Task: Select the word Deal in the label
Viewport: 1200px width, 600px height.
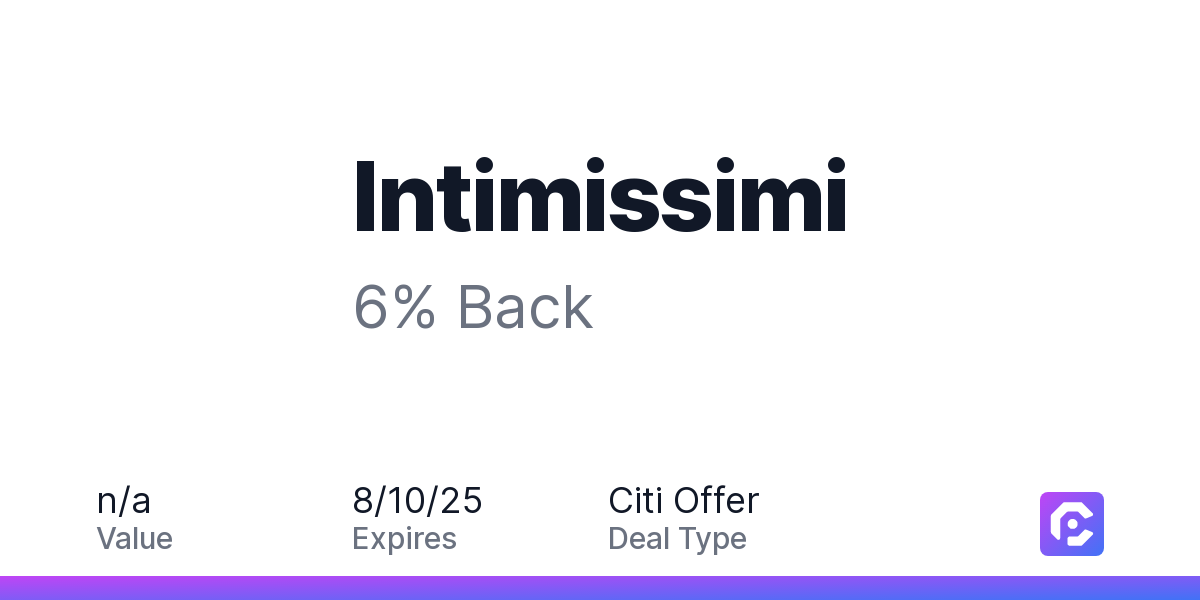Action: click(x=639, y=539)
